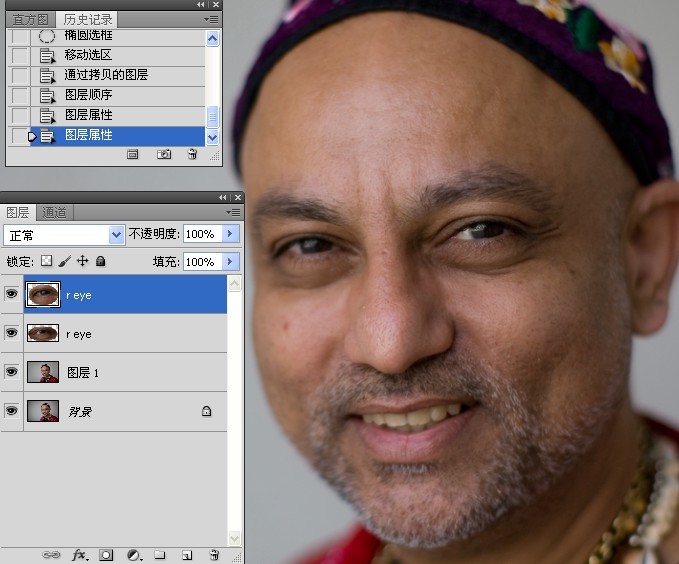Switch to the 直方图 tab
Viewport: 679px width, 564px height.
[x=31, y=20]
